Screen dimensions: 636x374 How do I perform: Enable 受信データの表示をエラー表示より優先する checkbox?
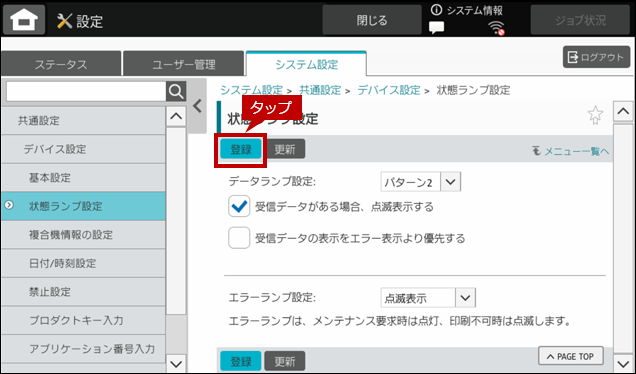coord(239,238)
